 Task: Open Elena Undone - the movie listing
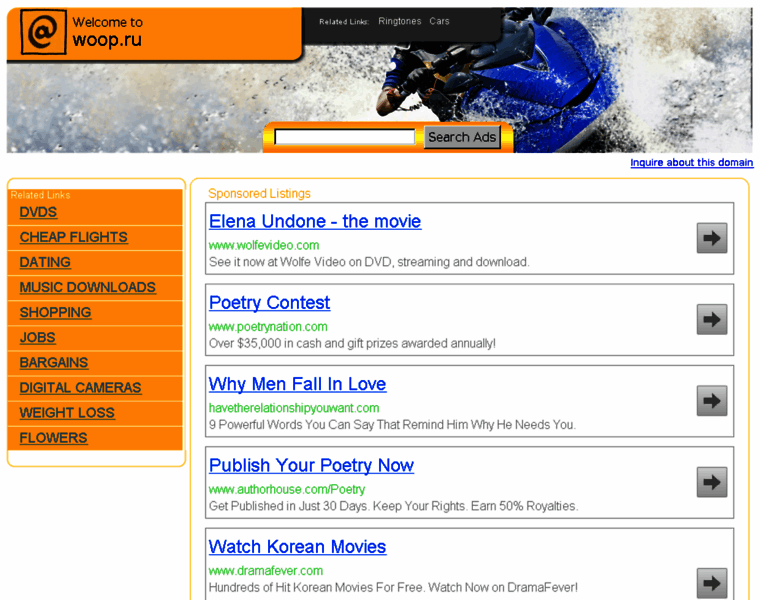click(315, 221)
